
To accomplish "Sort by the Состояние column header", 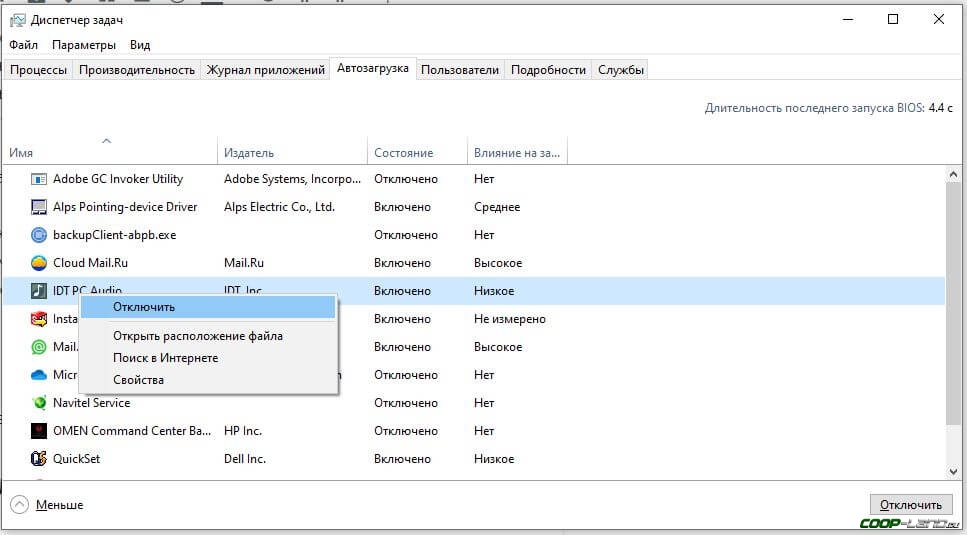I will tap(417, 153).
